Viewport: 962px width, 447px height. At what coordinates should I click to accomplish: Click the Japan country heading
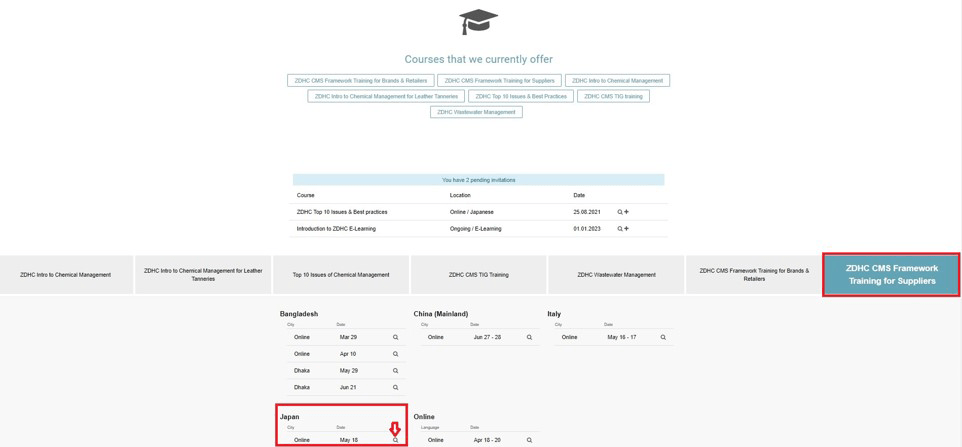290,417
